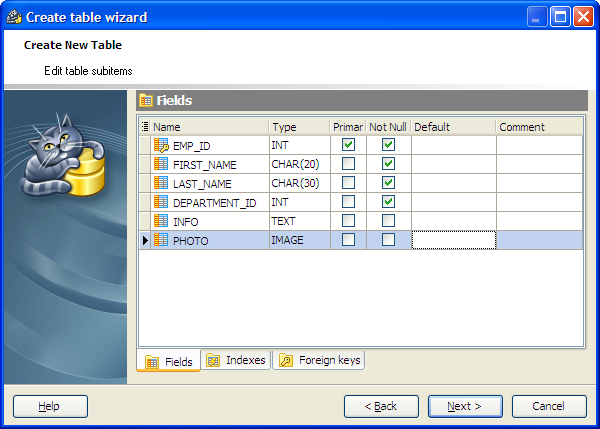The image size is (600, 429).
Task: Toggle Primary checkbox for PHOTO field
Action: click(349, 240)
